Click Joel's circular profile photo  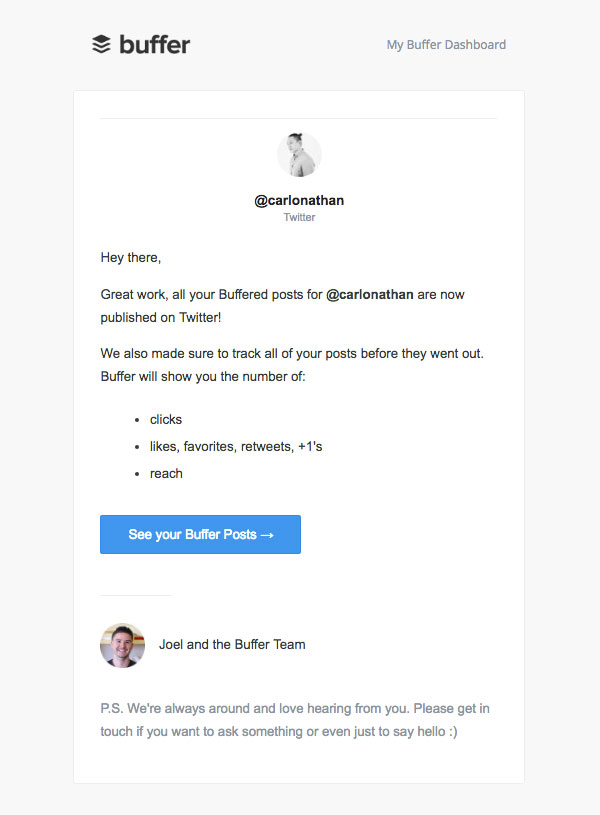(x=122, y=645)
